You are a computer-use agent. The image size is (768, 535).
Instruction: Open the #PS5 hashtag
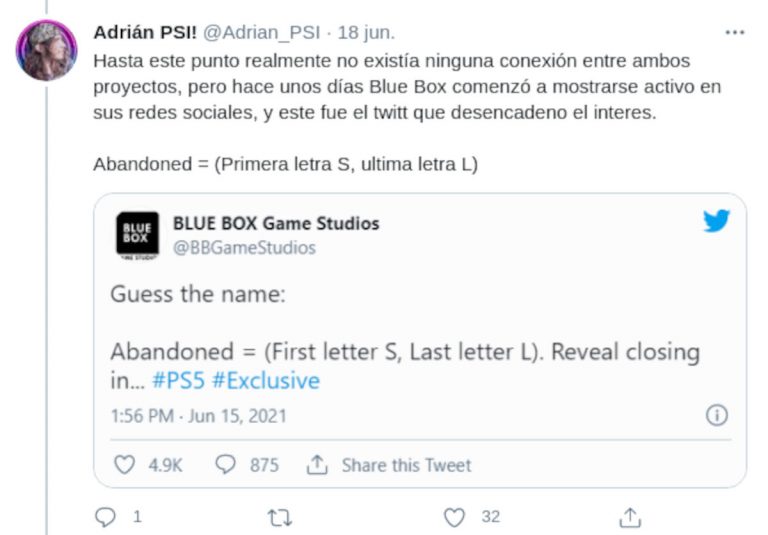180,381
